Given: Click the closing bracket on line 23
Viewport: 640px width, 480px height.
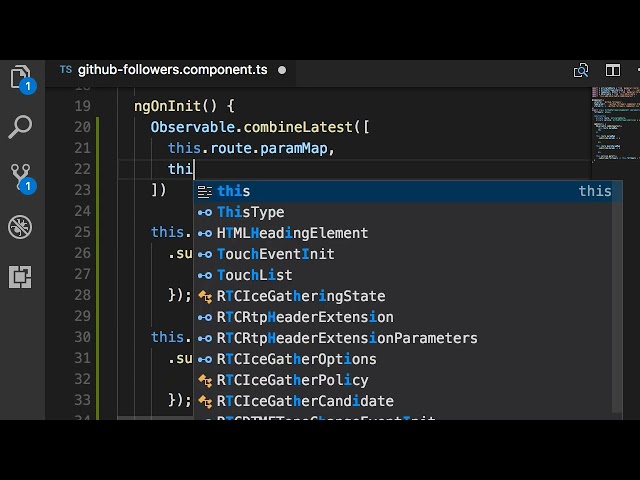Looking at the screenshot, I should tap(155, 190).
